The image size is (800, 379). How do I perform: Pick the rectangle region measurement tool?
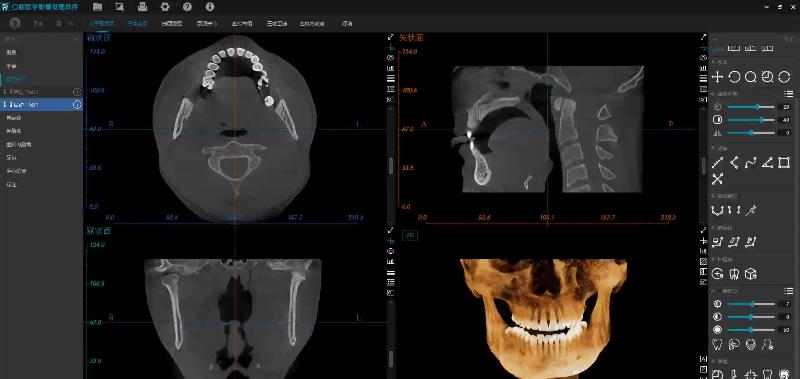[784, 163]
